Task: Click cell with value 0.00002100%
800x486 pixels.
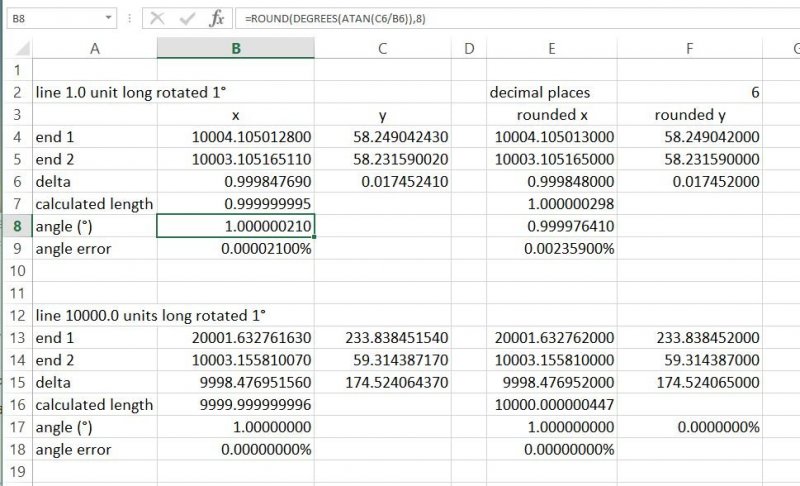Action: pos(236,248)
